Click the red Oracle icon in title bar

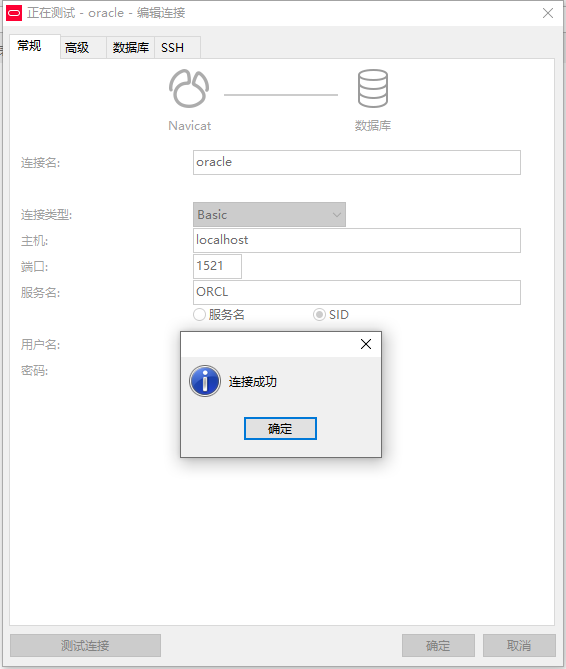coord(14,13)
